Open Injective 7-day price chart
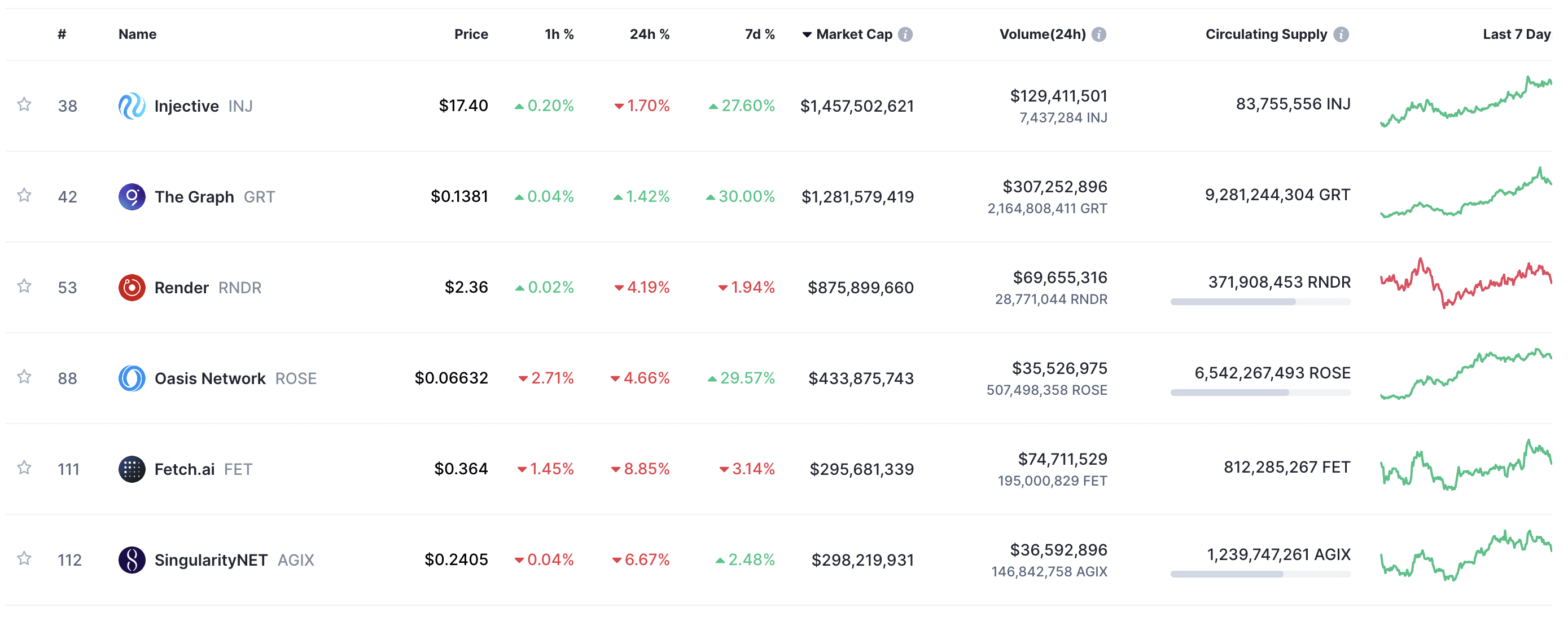This screenshot has height=617, width=1568. click(x=1466, y=101)
